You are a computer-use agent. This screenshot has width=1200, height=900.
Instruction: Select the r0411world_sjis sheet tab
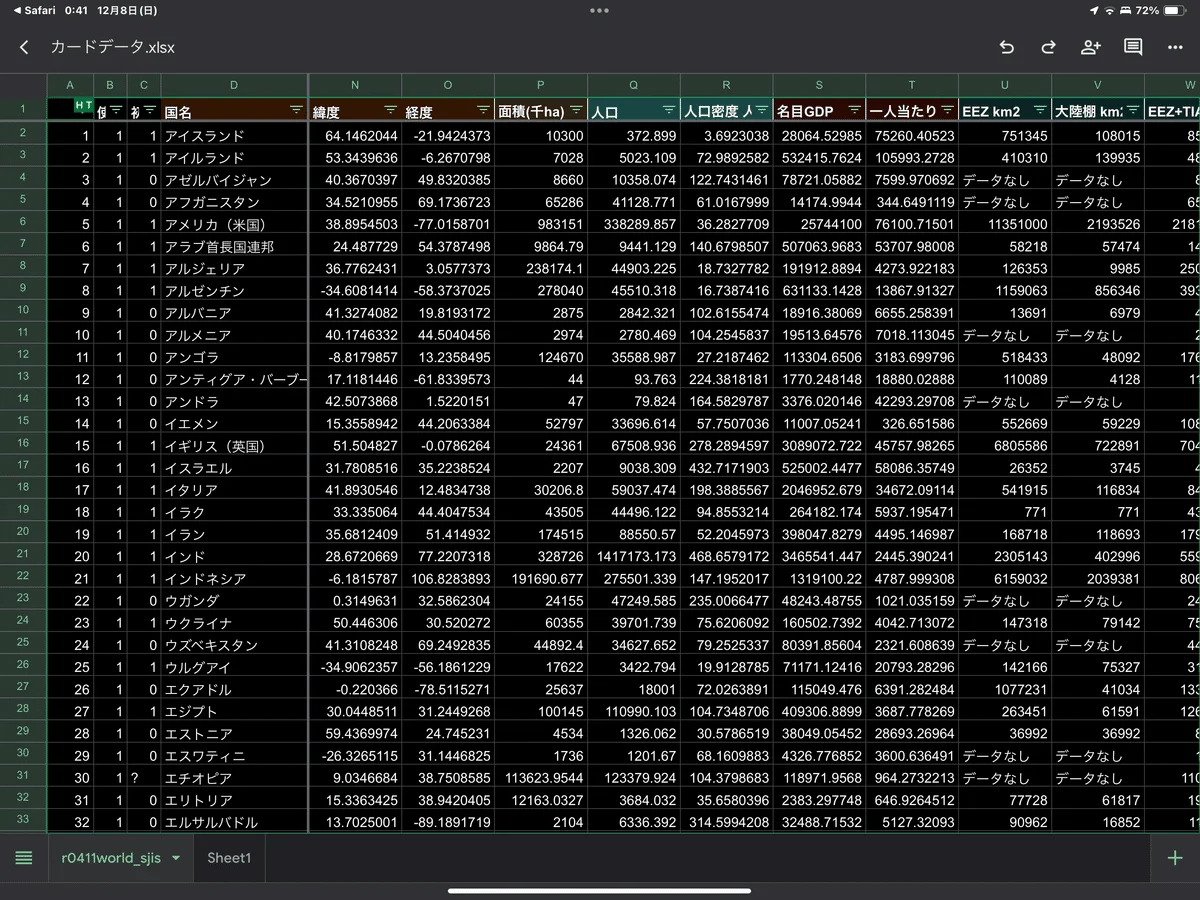tap(111, 858)
